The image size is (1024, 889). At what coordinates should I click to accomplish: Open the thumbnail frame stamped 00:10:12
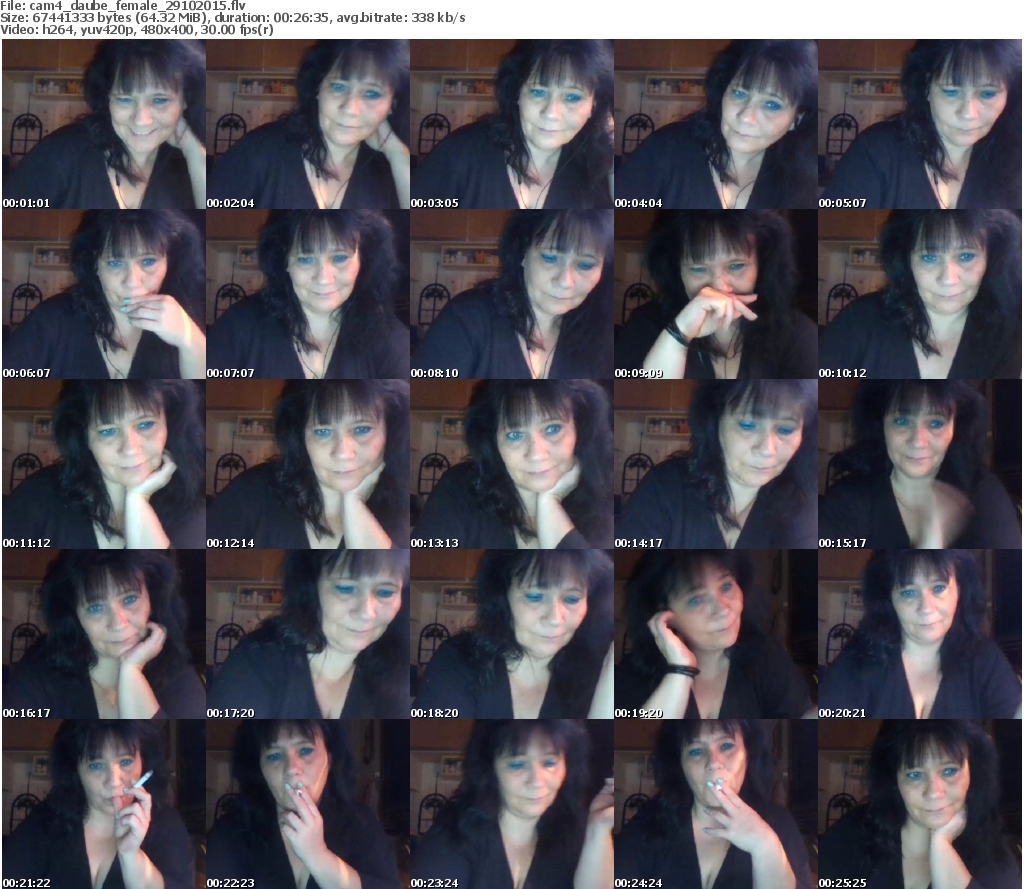pyautogui.click(x=920, y=294)
